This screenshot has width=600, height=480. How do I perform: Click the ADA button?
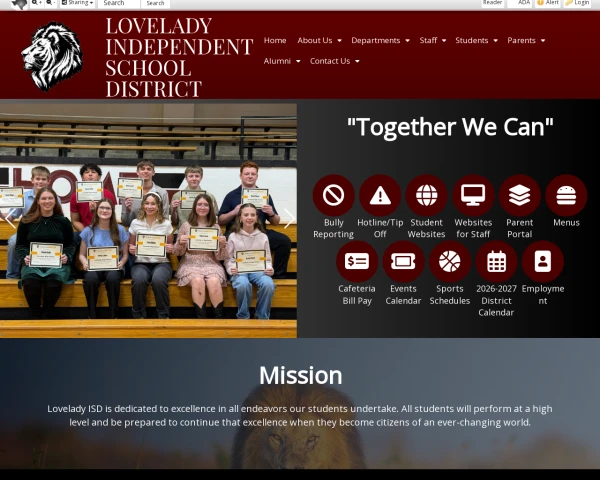[x=520, y=3]
